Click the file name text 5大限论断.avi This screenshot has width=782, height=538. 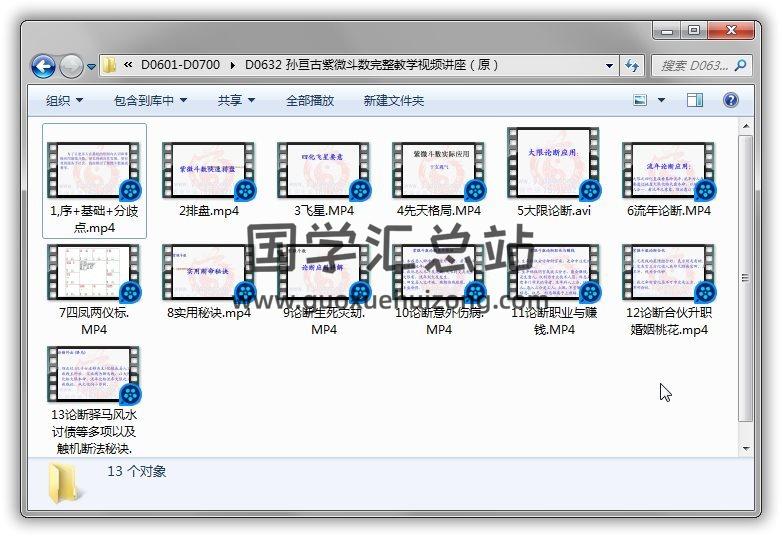click(x=554, y=211)
